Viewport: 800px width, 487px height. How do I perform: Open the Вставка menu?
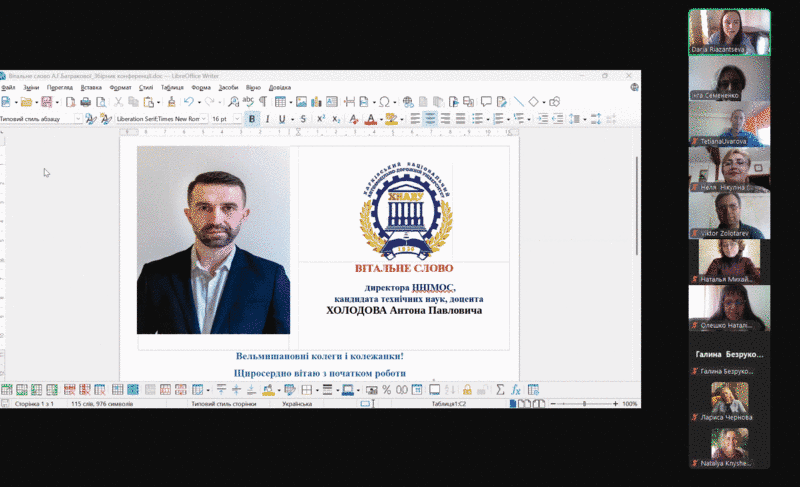(x=92, y=87)
